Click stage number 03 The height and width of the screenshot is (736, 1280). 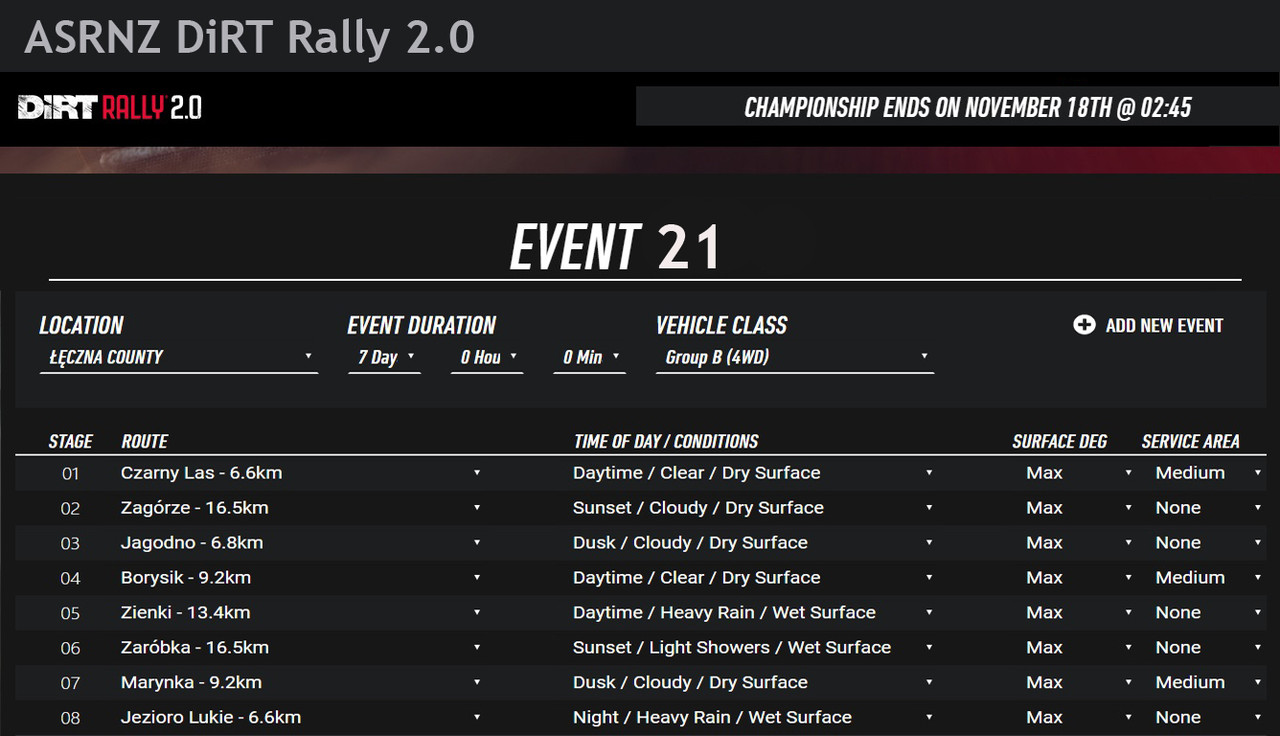pos(70,544)
